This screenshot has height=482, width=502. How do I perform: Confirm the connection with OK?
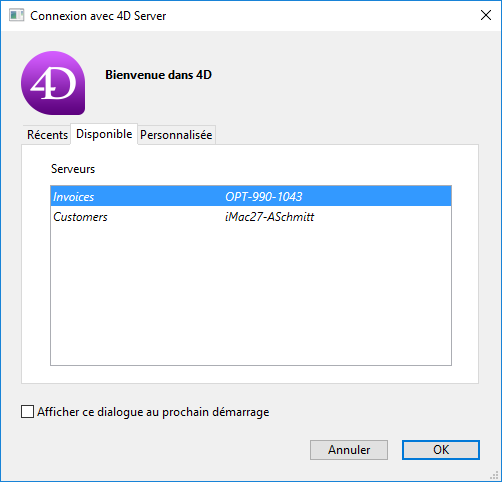(x=441, y=450)
